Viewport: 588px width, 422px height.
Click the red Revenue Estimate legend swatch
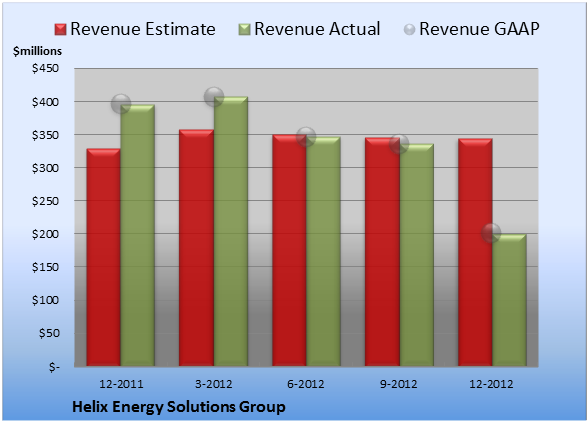pos(60,30)
